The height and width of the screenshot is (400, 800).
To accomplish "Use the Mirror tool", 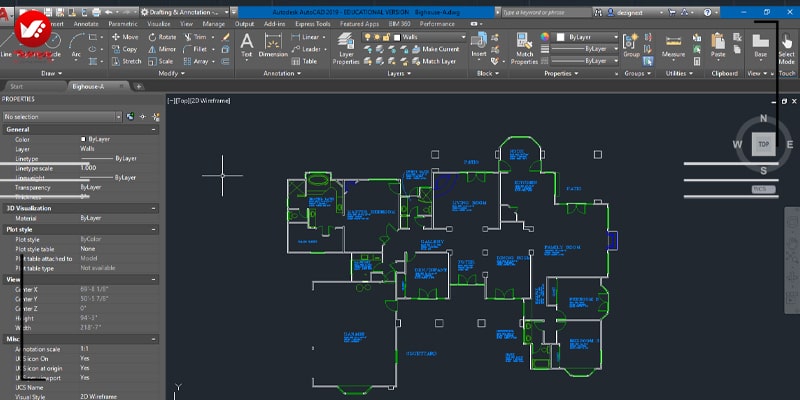I will [x=162, y=49].
